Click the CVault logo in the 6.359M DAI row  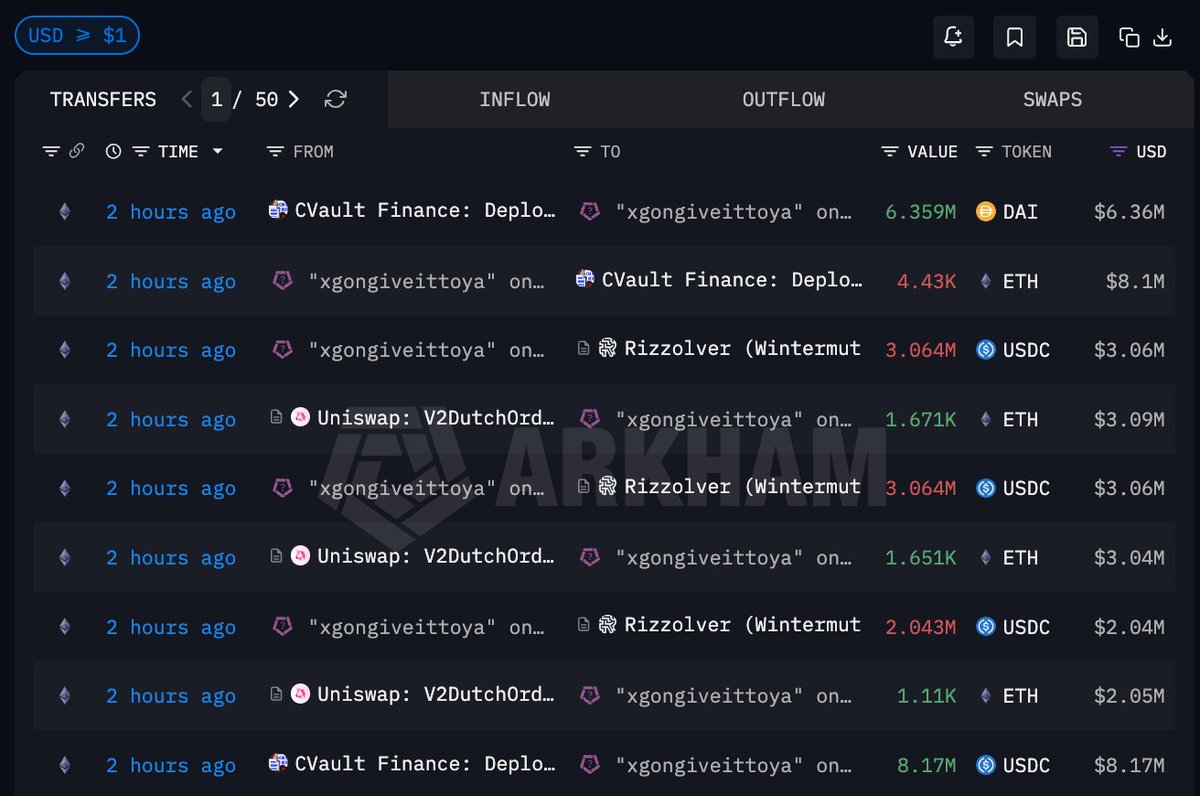pos(278,210)
